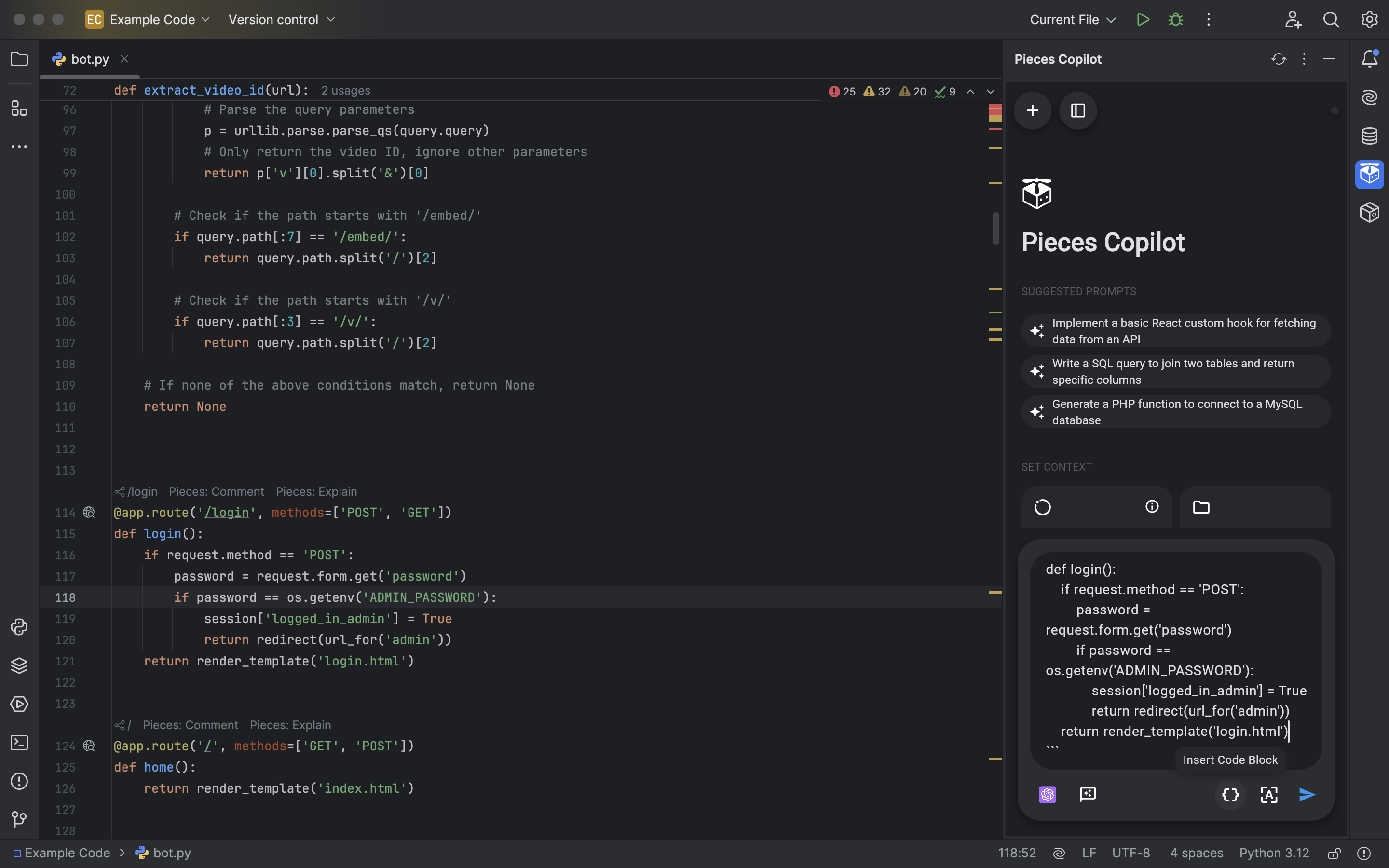Open the Python Console tool window
This screenshot has width=1389, height=868.
pos(19,627)
